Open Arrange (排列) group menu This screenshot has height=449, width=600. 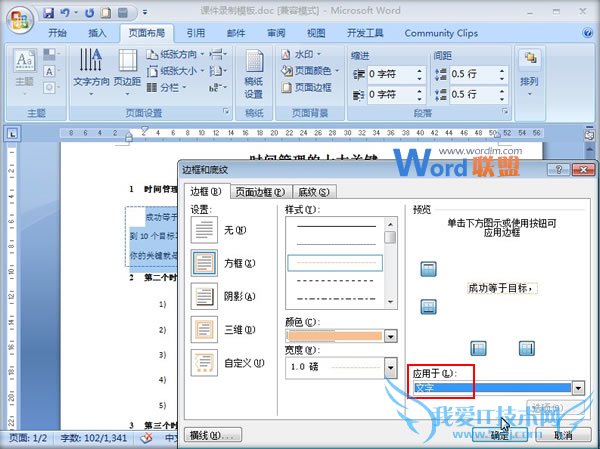[x=530, y=75]
